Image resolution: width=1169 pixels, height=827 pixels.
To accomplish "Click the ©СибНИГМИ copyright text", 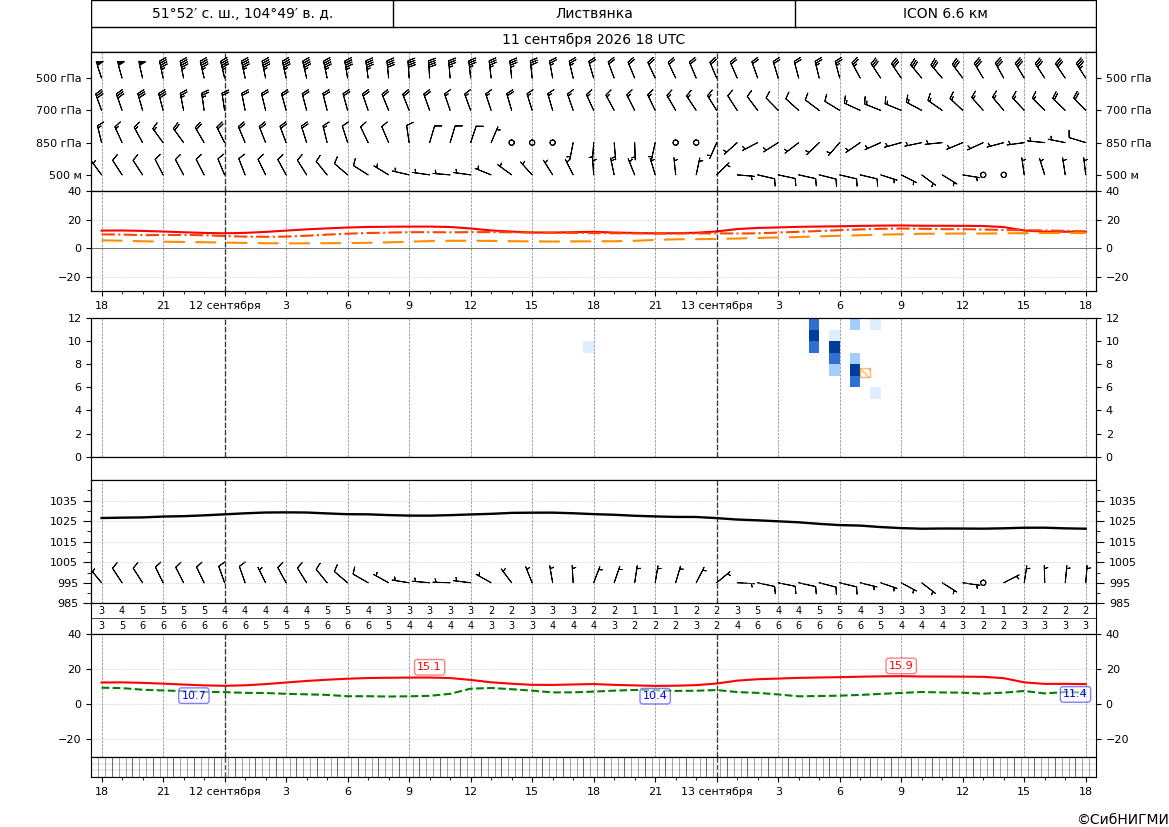I will [x=1122, y=819].
